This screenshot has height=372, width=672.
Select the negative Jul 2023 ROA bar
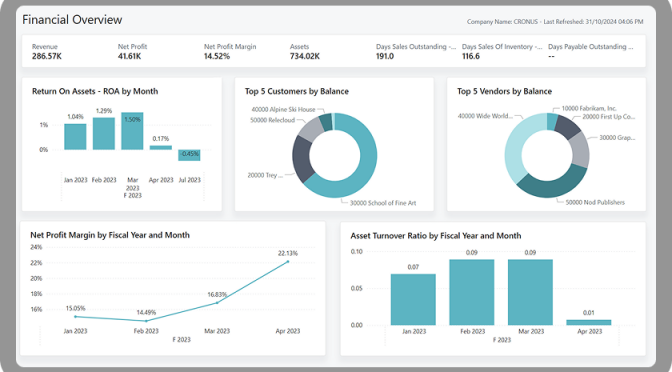pyautogui.click(x=189, y=155)
